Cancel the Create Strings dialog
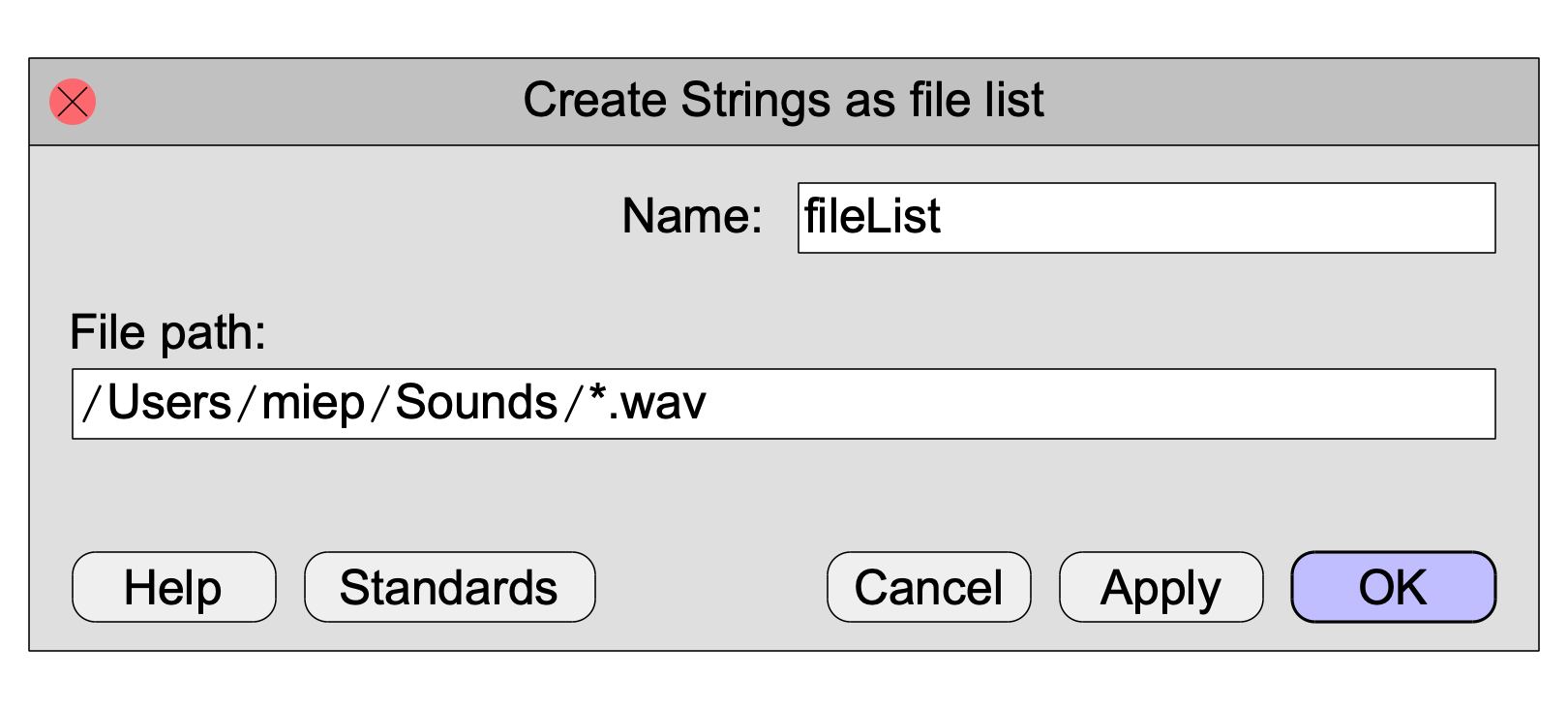 point(929,587)
